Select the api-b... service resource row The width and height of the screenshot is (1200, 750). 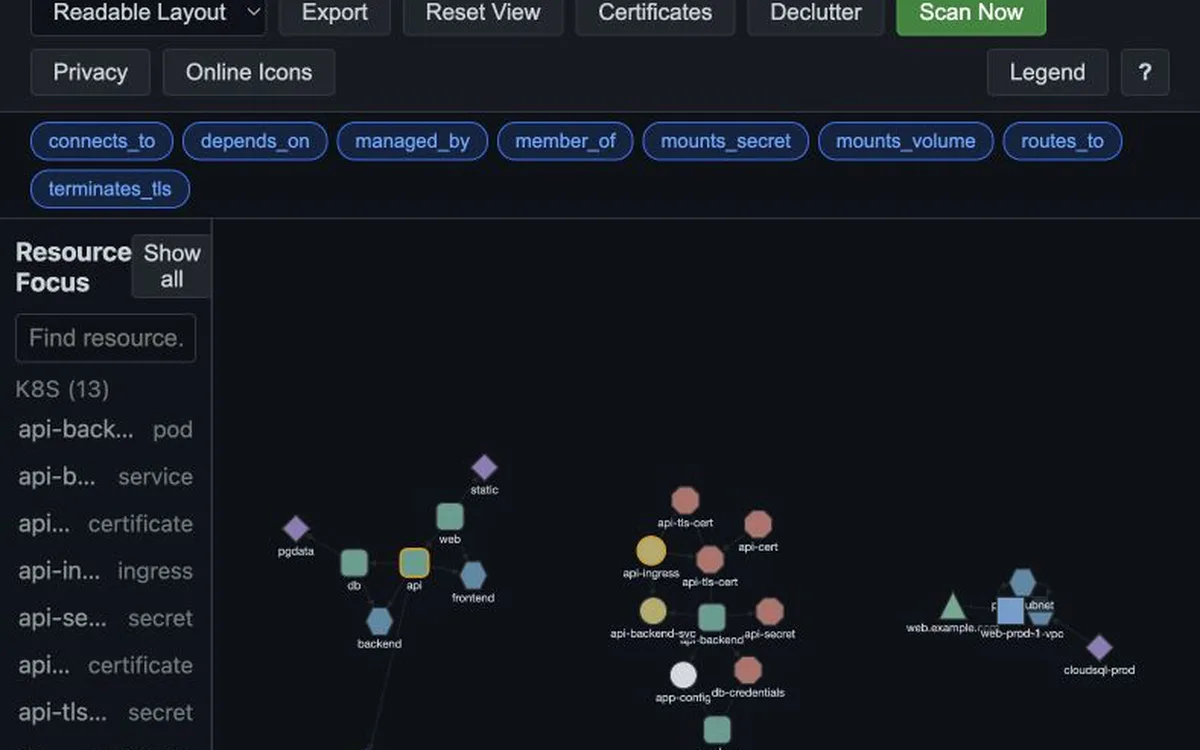tap(106, 477)
